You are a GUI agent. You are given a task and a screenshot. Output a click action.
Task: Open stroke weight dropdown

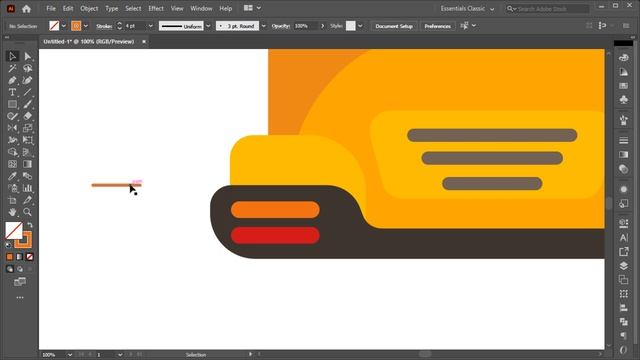[151, 26]
